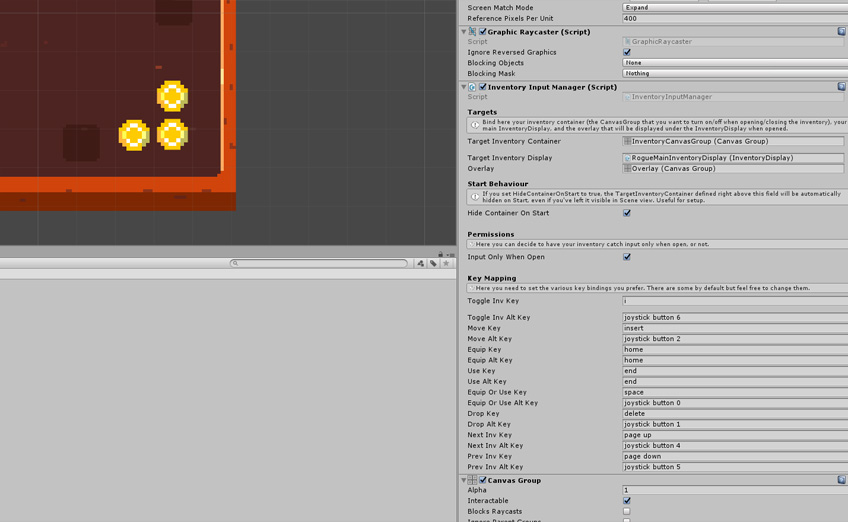Open Graphic Raycaster component help icon
The width and height of the screenshot is (848, 522).
[x=842, y=31]
